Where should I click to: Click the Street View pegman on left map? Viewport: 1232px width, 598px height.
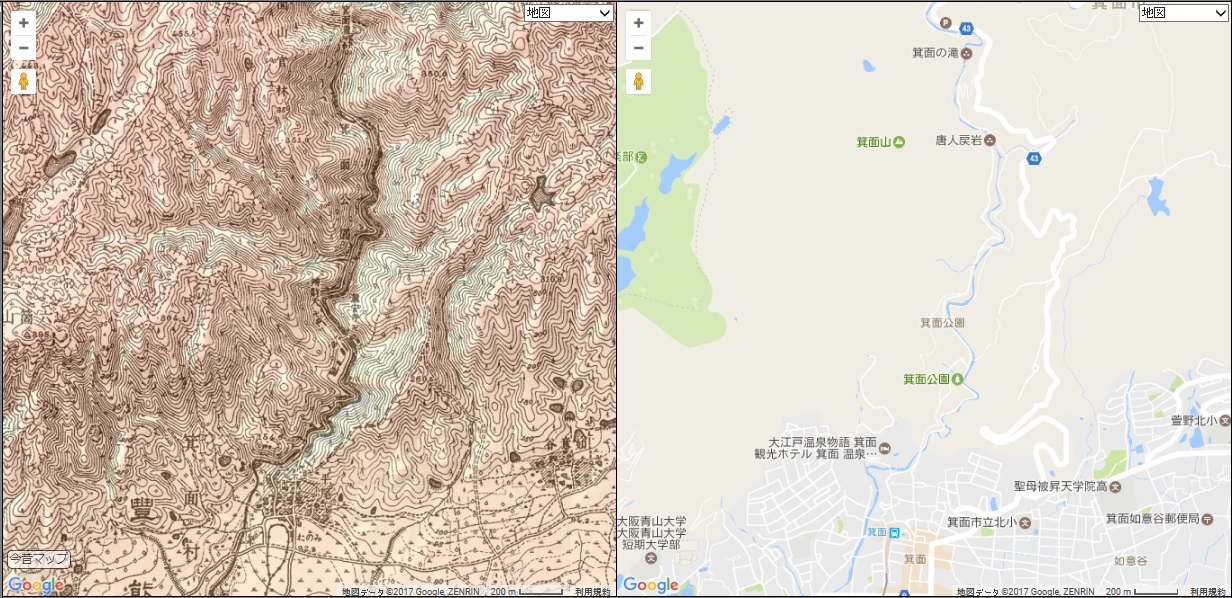[x=24, y=81]
